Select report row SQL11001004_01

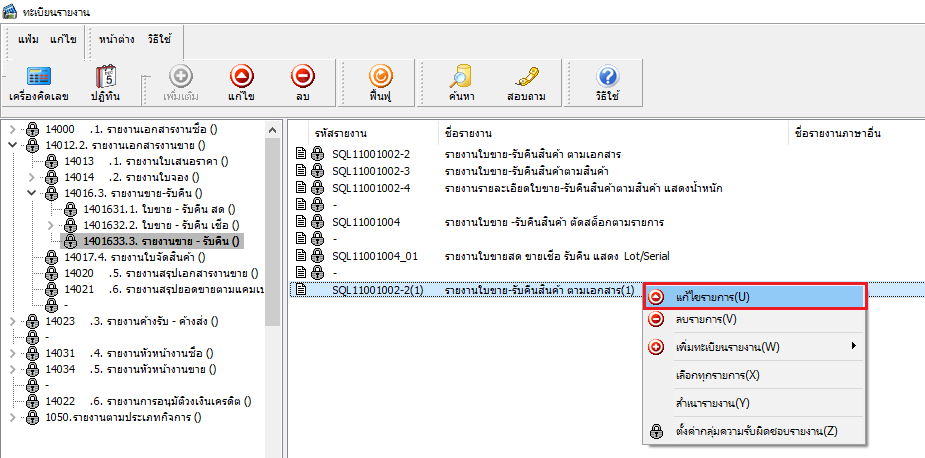tap(374, 256)
